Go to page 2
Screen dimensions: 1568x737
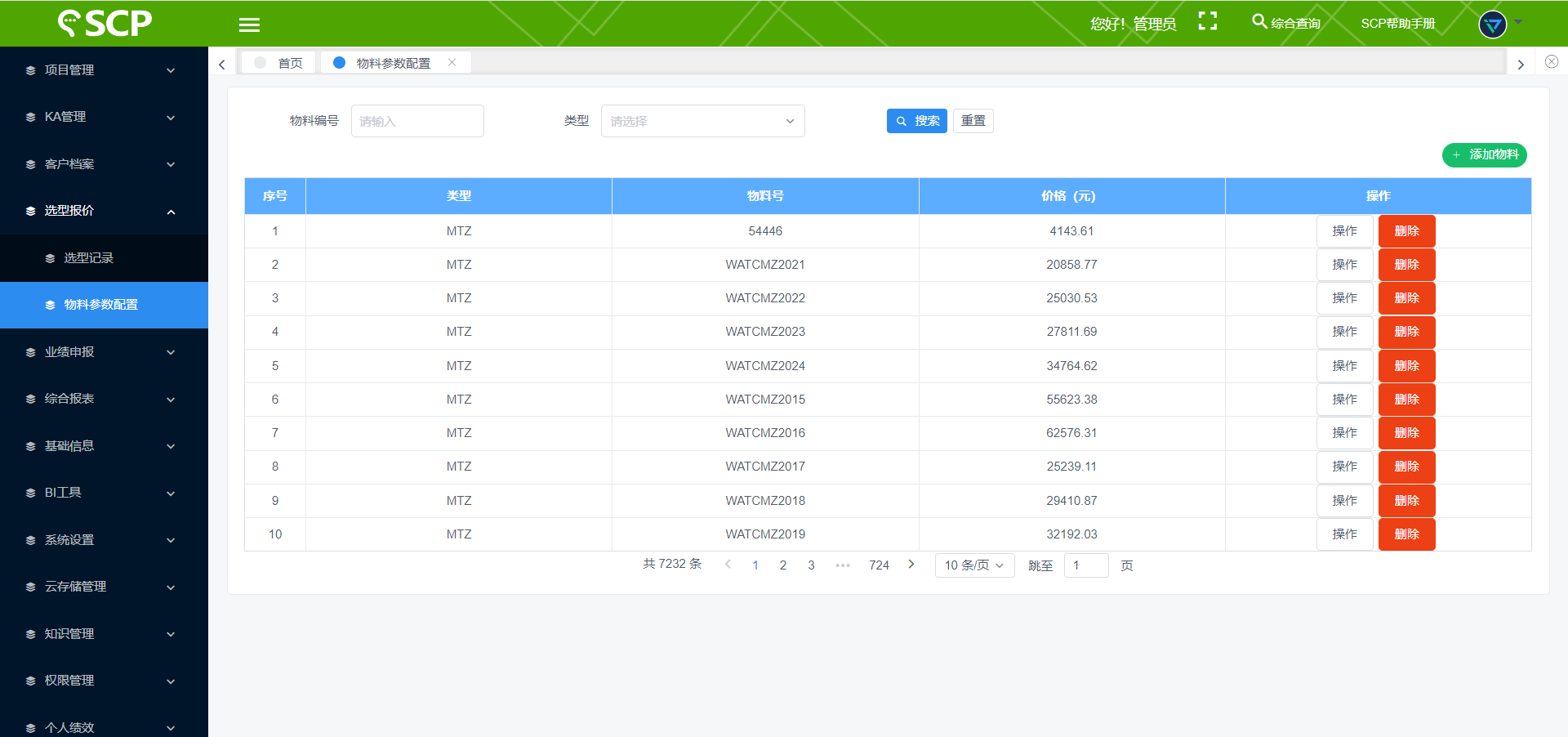click(x=783, y=565)
